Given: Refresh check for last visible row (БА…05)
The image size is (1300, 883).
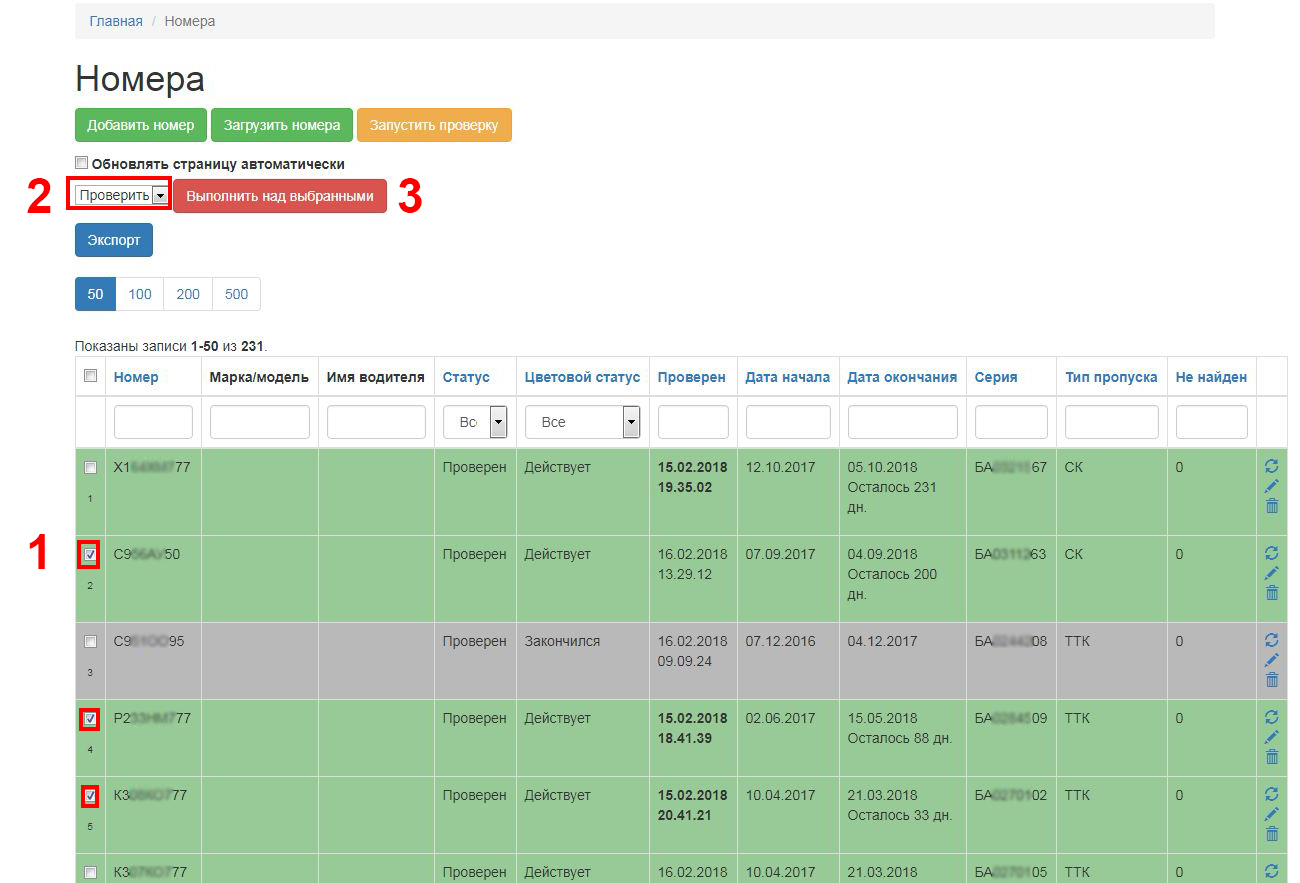Looking at the screenshot, I should [x=1272, y=871].
